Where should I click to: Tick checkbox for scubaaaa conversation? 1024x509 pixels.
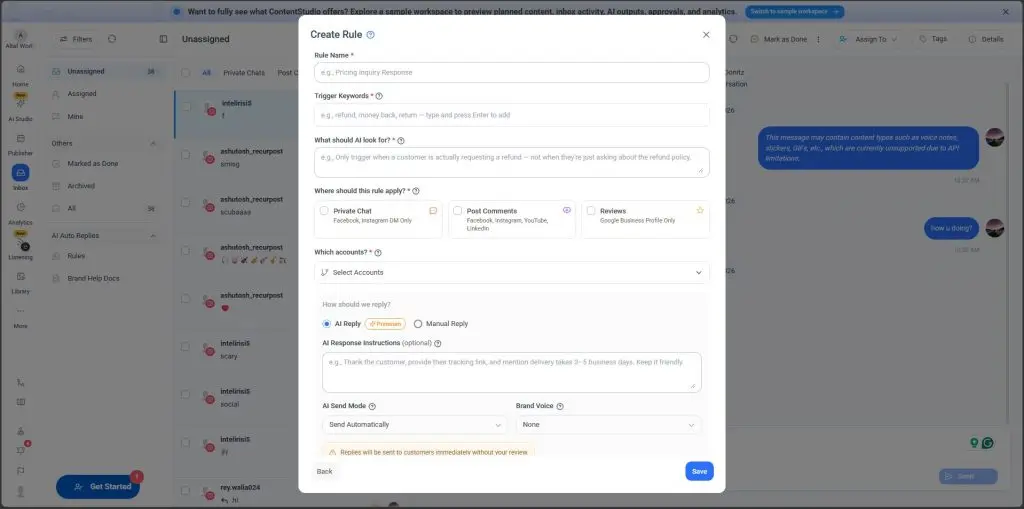point(186,203)
